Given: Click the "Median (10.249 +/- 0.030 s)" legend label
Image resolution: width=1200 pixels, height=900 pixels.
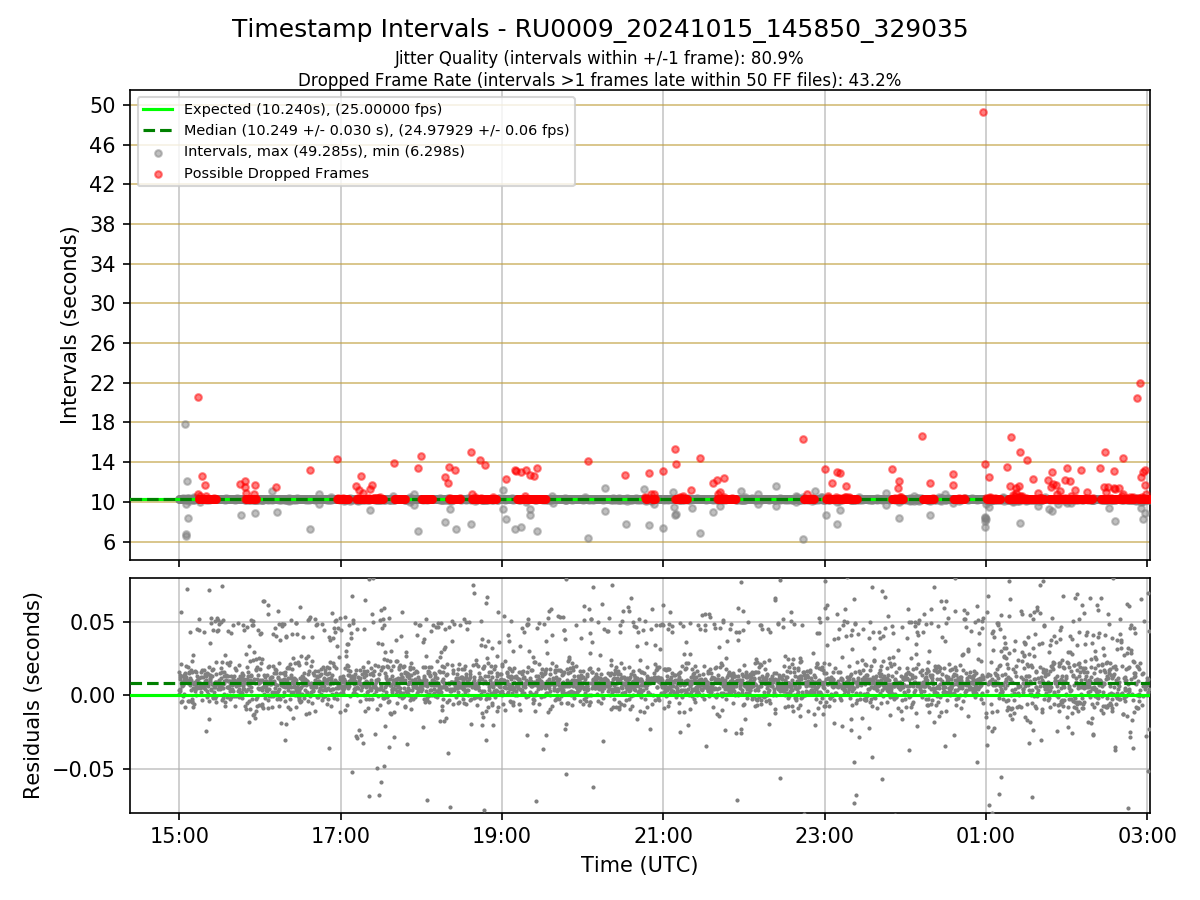Looking at the screenshot, I should pyautogui.click(x=377, y=130).
